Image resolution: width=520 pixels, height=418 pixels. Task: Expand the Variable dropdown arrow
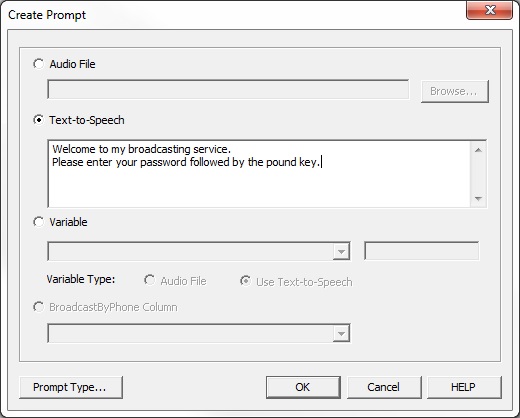coord(341,251)
